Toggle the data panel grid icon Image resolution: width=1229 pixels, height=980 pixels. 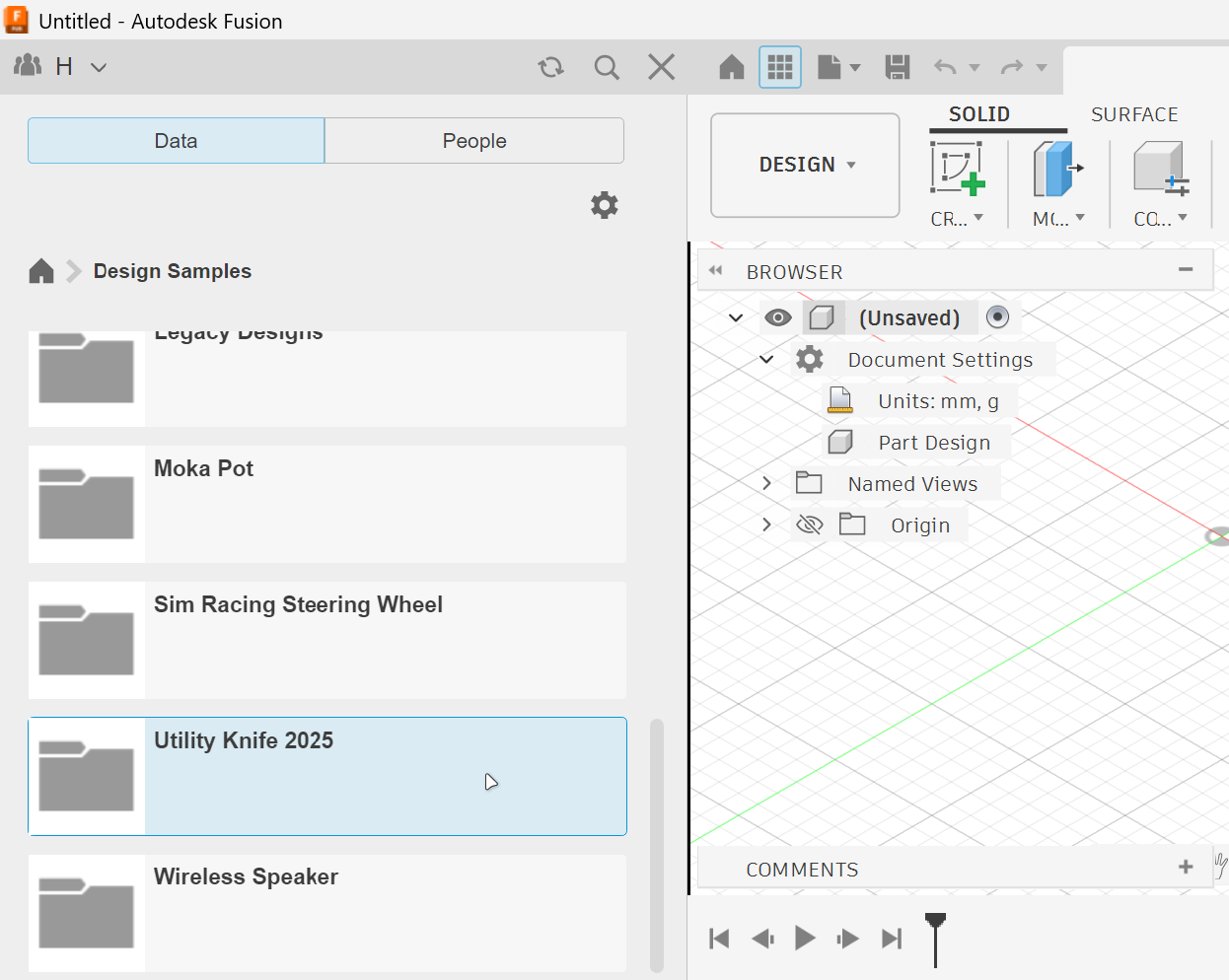coord(780,67)
